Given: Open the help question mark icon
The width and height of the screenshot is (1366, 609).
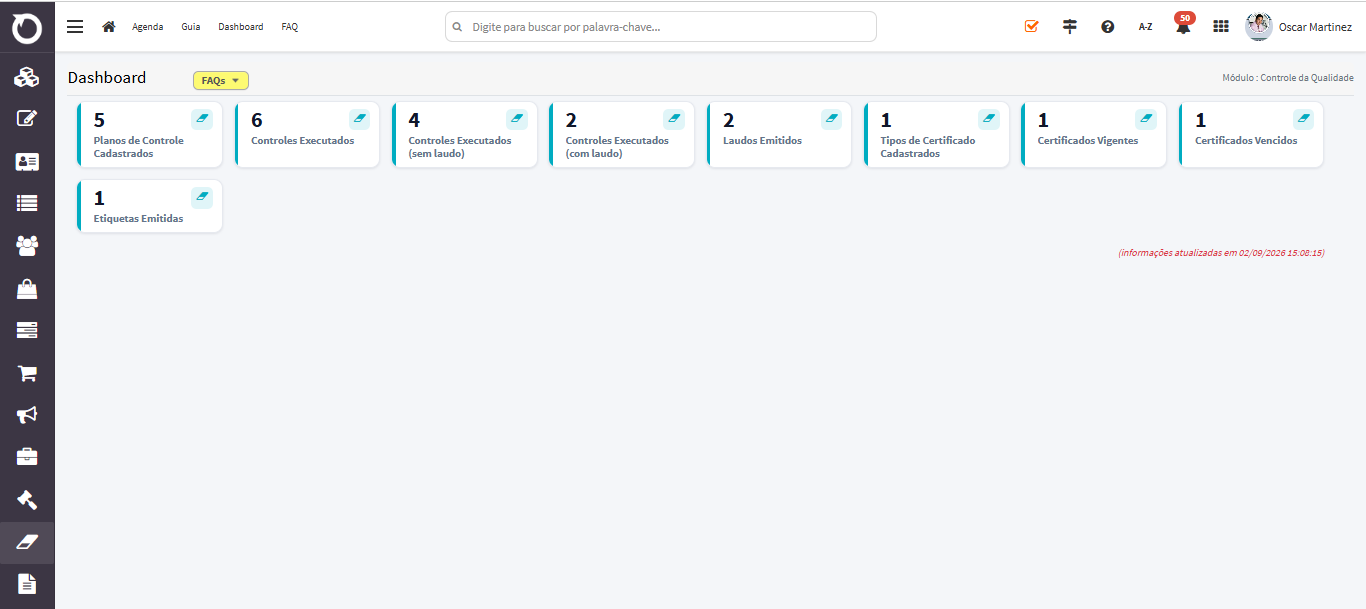Looking at the screenshot, I should click(x=1108, y=27).
